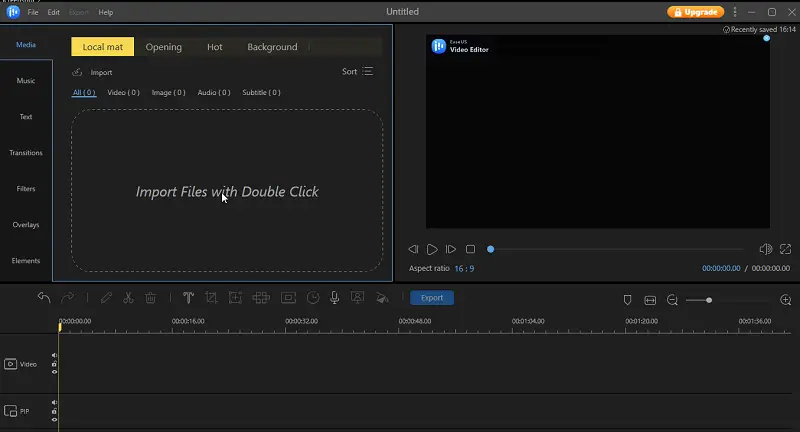This screenshot has height=432, width=800.
Task: Click the Import label
Action: tap(101, 72)
